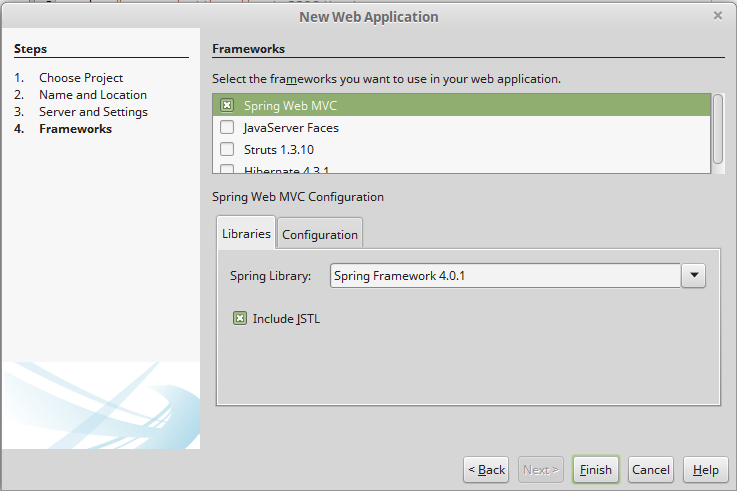Click the Frameworks step in Steps list

[x=75, y=129]
